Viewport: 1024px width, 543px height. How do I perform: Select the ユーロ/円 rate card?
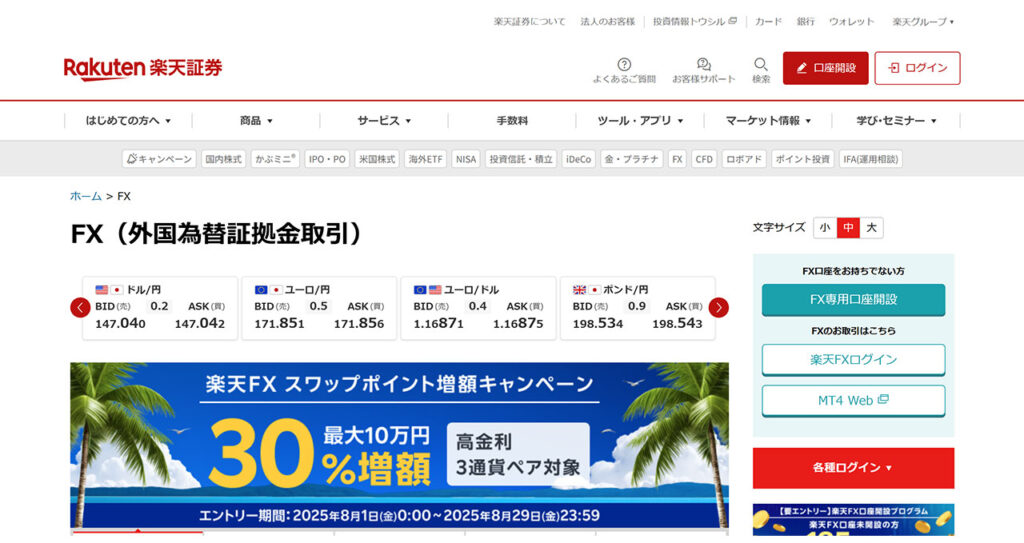coord(319,308)
